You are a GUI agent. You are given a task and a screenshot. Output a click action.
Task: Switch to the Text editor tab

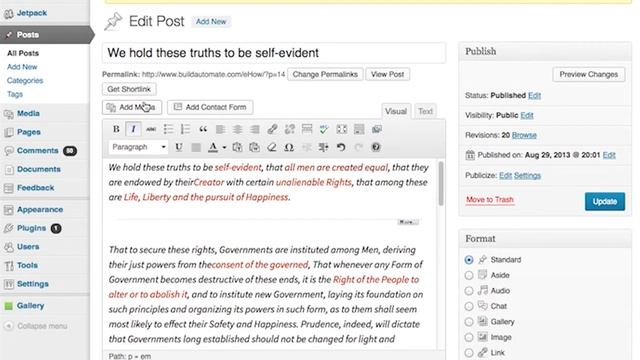425,111
